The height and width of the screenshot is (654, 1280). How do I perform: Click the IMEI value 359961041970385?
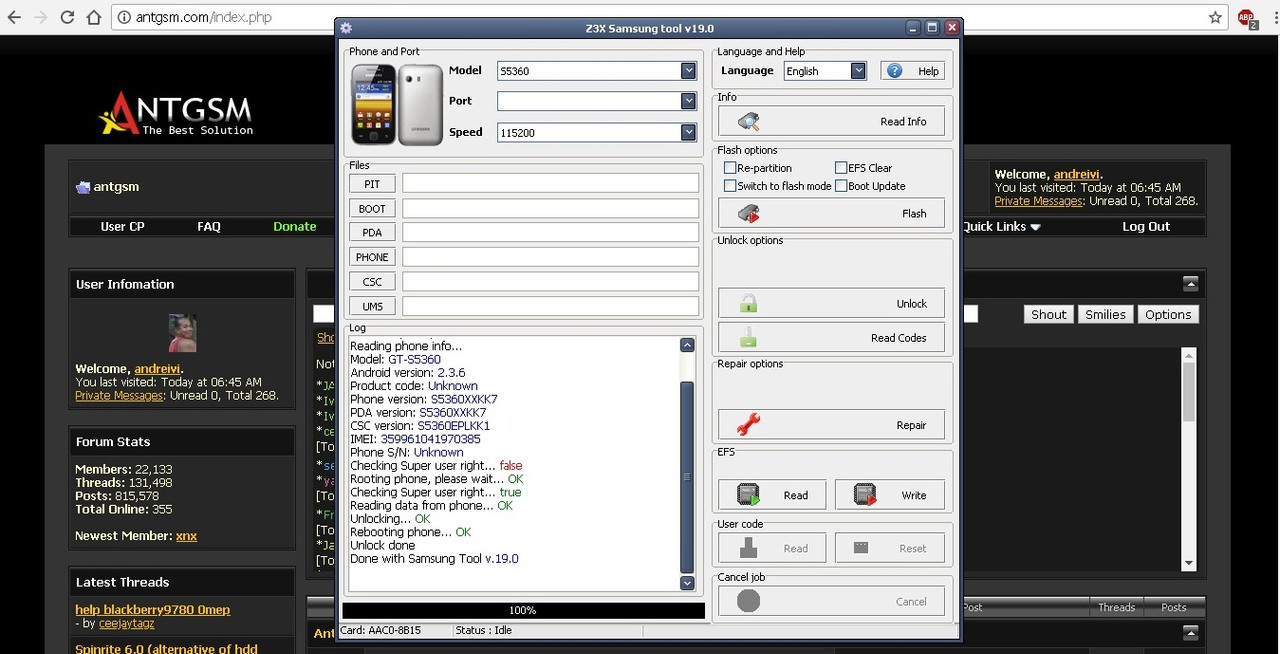pos(430,439)
